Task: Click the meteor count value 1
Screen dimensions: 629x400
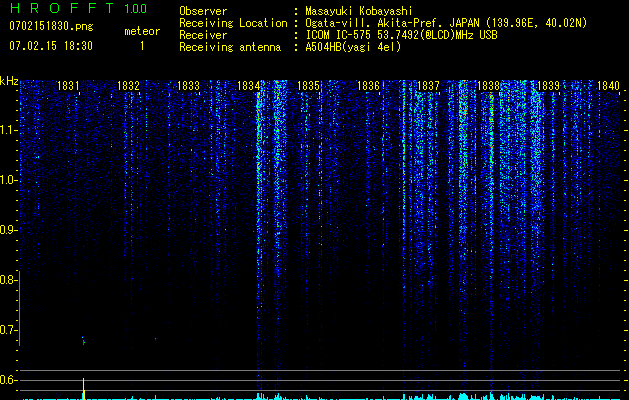Action: (142, 46)
